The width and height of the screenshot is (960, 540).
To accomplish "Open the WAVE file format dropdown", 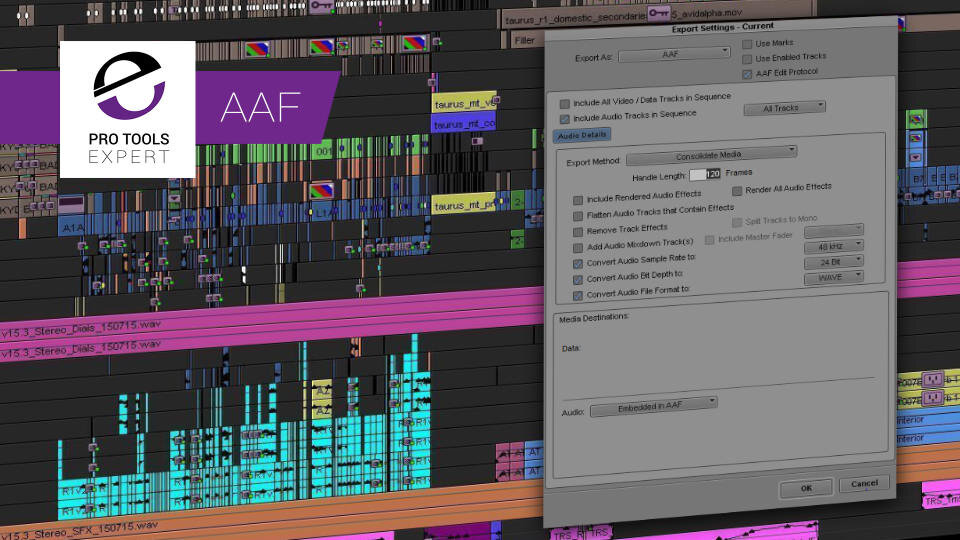I will (833, 277).
